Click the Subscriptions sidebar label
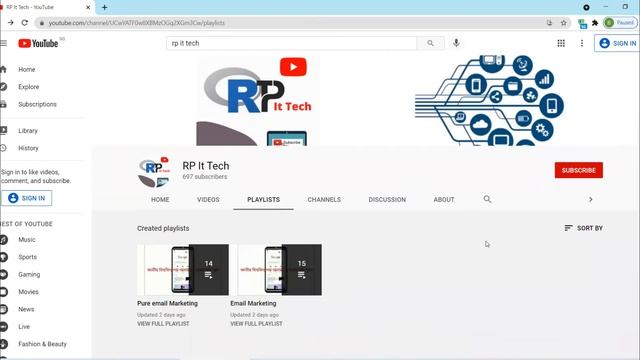Screen dimensions: 640x360 pyautogui.click(x=37, y=104)
